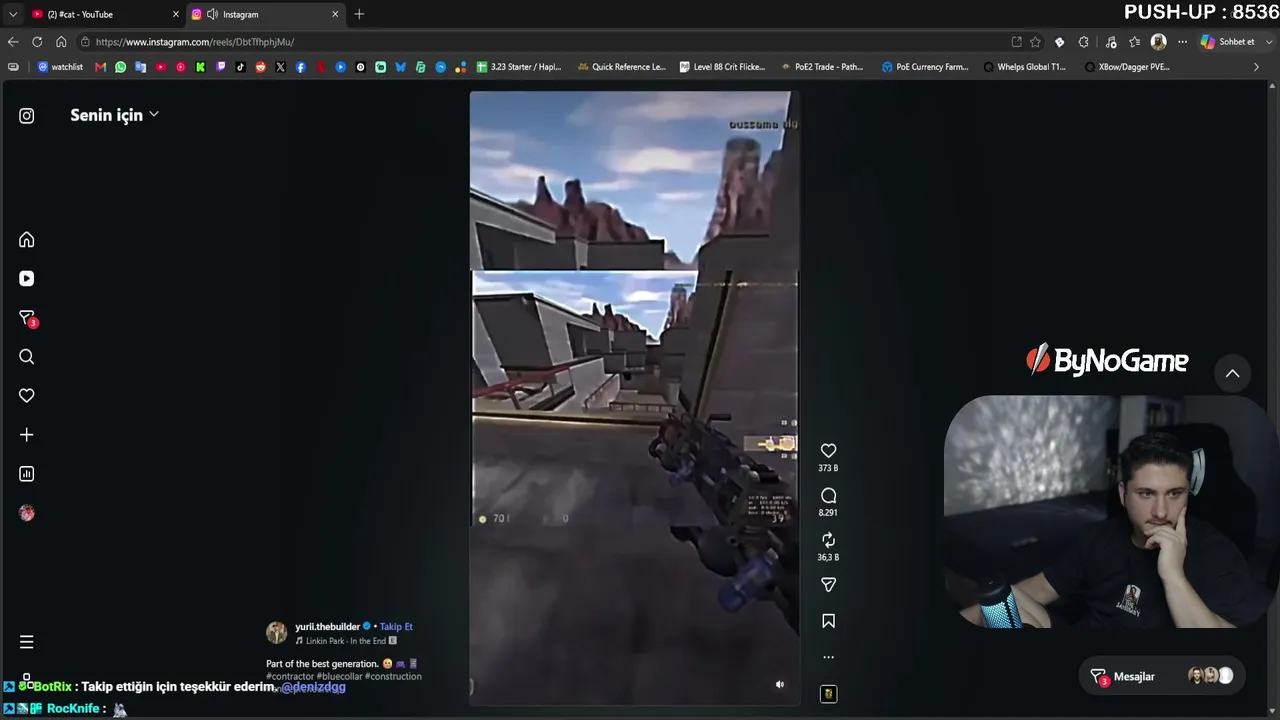Open WhatsApp bookmark icon
This screenshot has height=720, width=1280.
tap(121, 67)
